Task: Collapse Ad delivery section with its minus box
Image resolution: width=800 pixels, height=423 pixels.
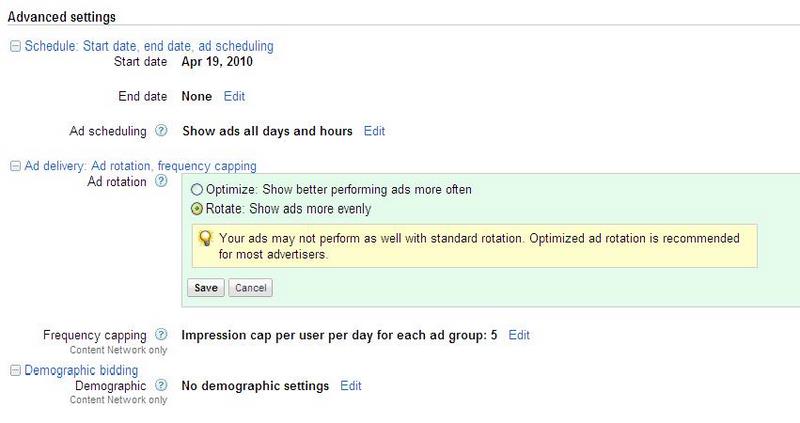Action: click(14, 166)
